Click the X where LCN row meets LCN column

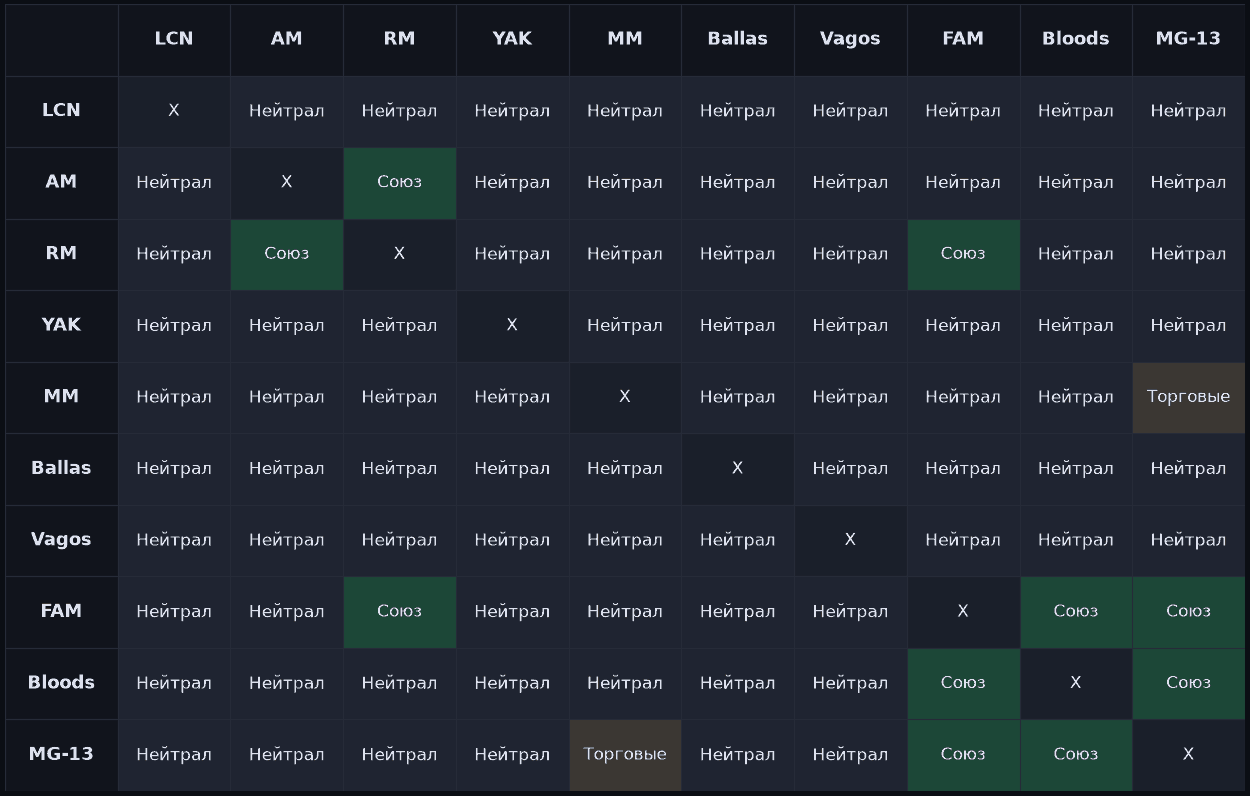click(x=174, y=111)
